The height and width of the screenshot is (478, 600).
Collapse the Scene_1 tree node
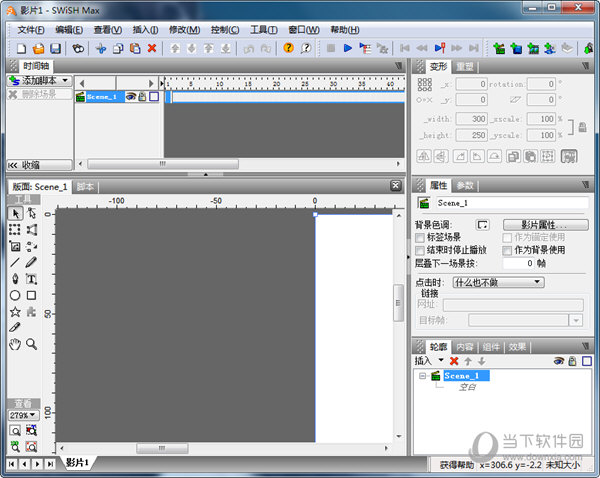pyautogui.click(x=422, y=376)
